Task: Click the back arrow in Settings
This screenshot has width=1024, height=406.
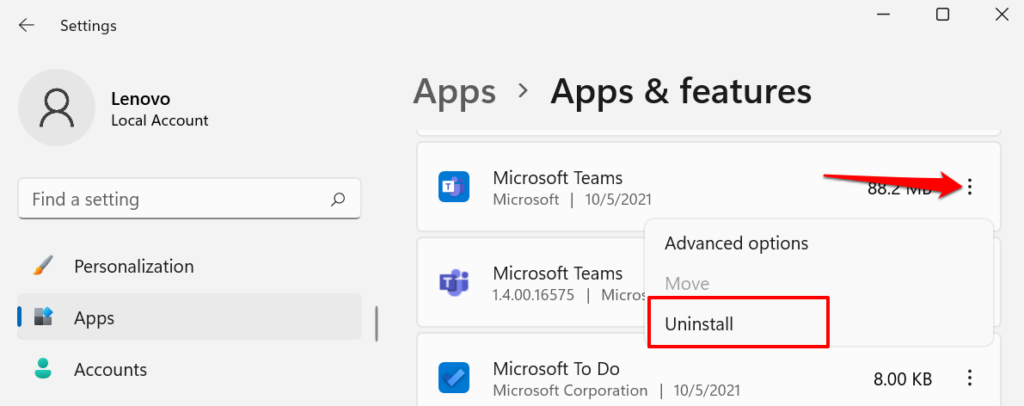Action: click(x=26, y=23)
